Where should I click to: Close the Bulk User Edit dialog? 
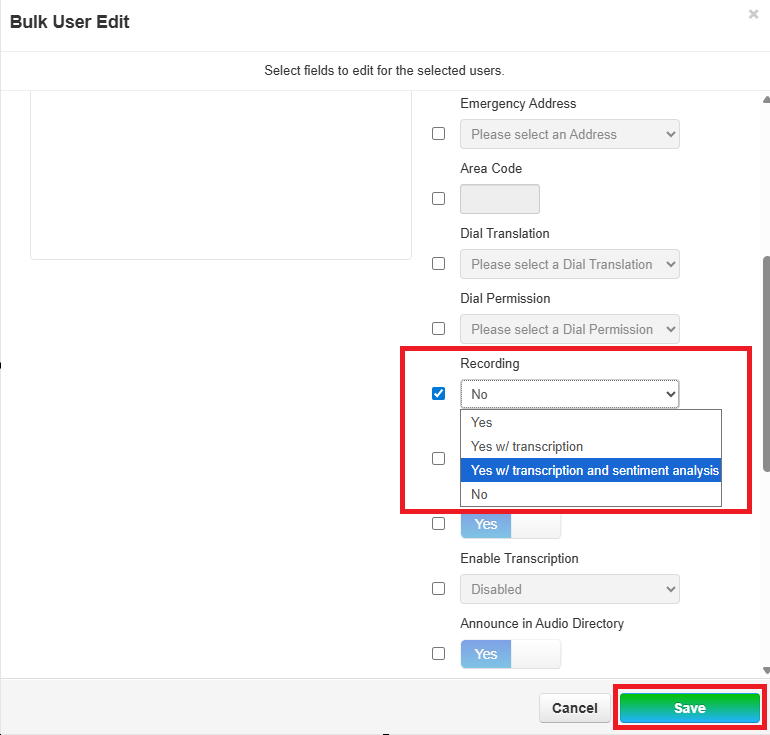(753, 15)
